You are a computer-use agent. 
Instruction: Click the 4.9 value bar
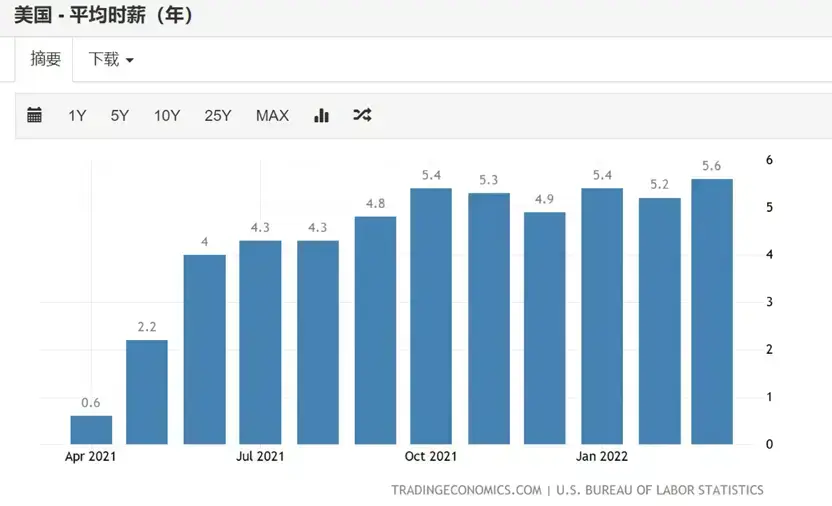click(544, 328)
